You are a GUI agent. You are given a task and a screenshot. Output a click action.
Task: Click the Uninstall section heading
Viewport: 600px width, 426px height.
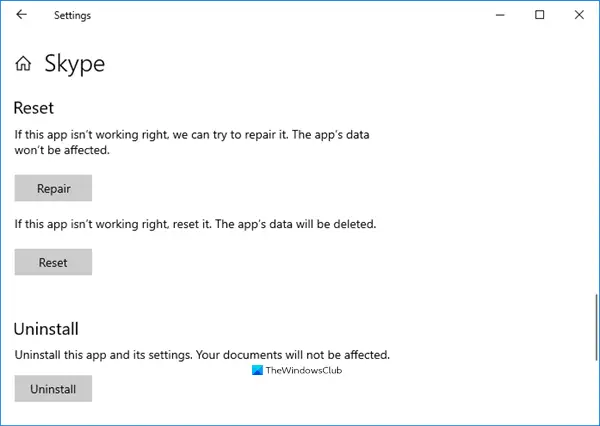pos(46,328)
